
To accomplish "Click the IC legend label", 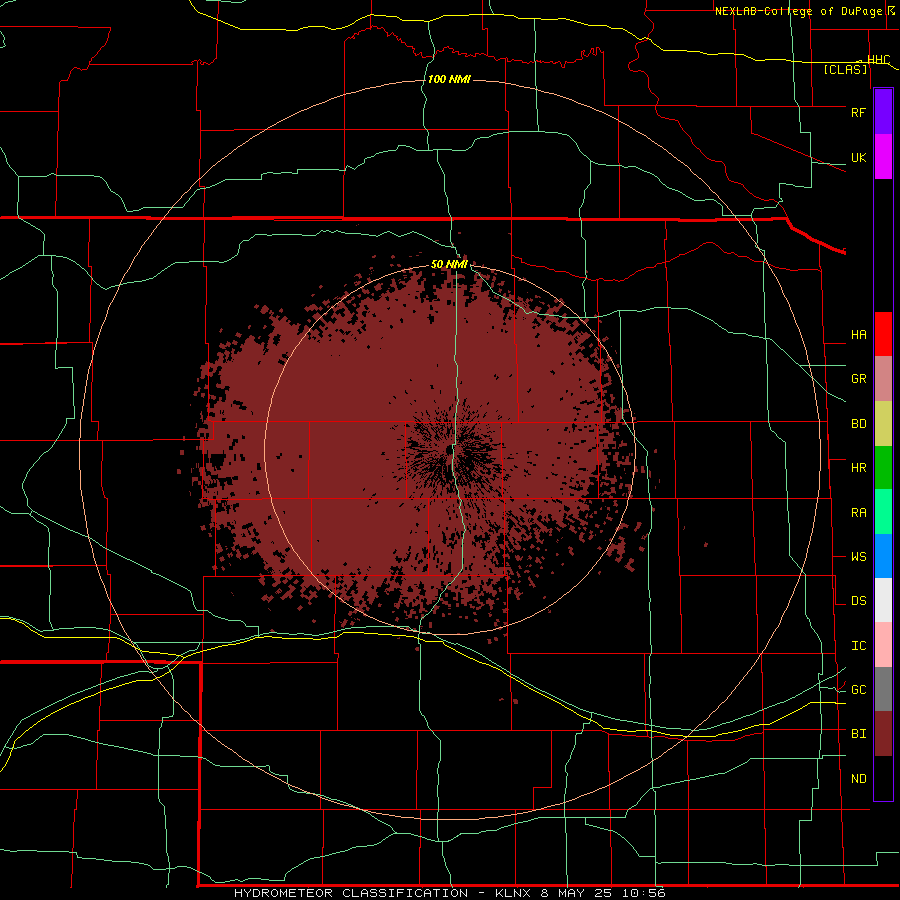I will pos(858,646).
